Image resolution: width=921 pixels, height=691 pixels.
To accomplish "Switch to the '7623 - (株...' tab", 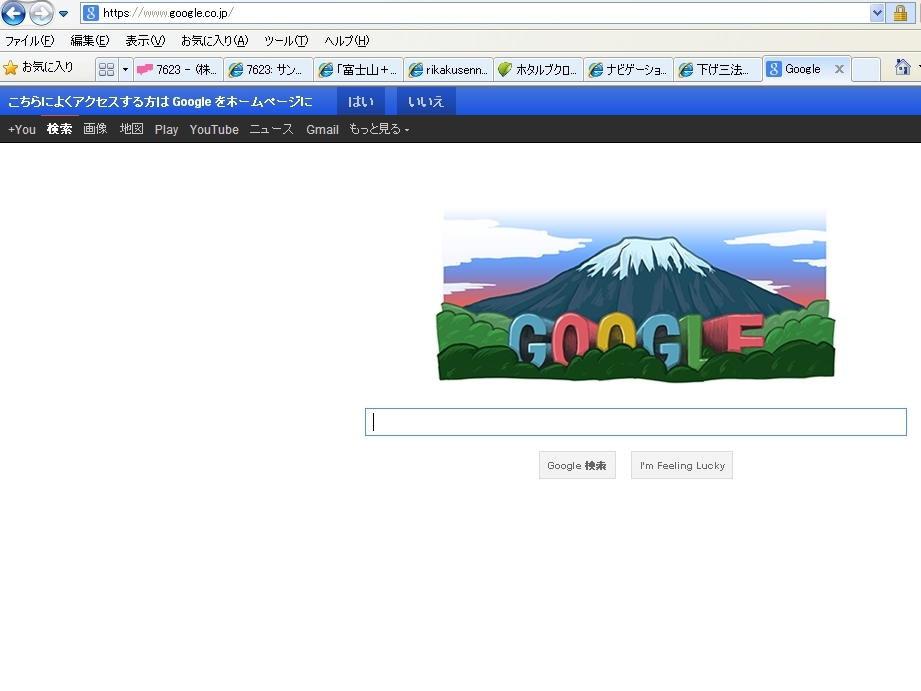I will (178, 69).
